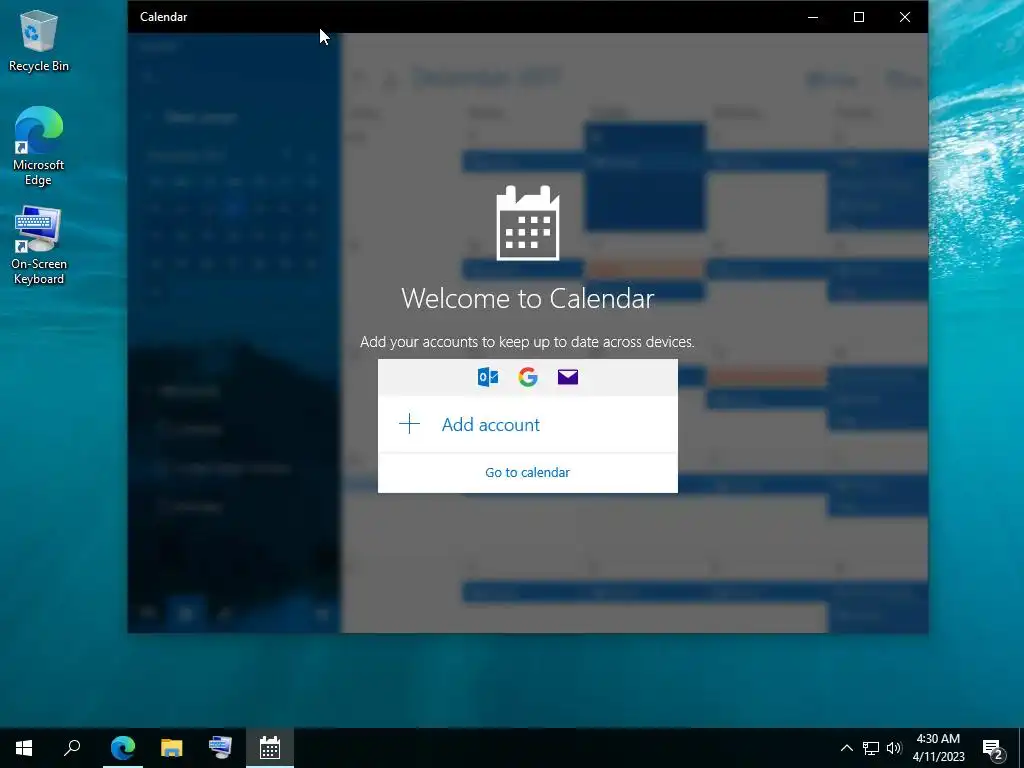Open the taskbar clock showing 4:30 AM

pyautogui.click(x=938, y=748)
